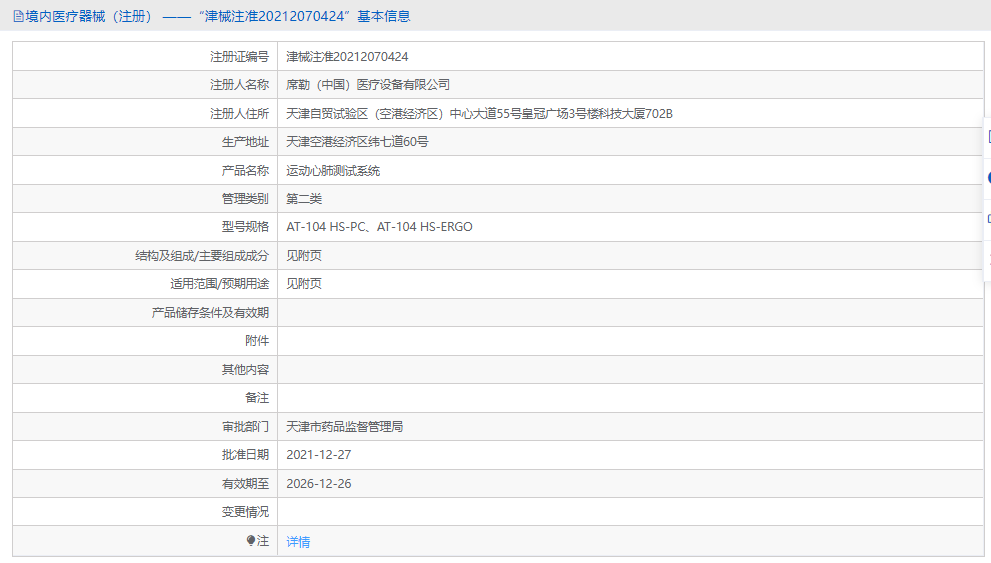Click the 批准日期 label
The height and width of the screenshot is (563, 991).
click(x=245, y=455)
